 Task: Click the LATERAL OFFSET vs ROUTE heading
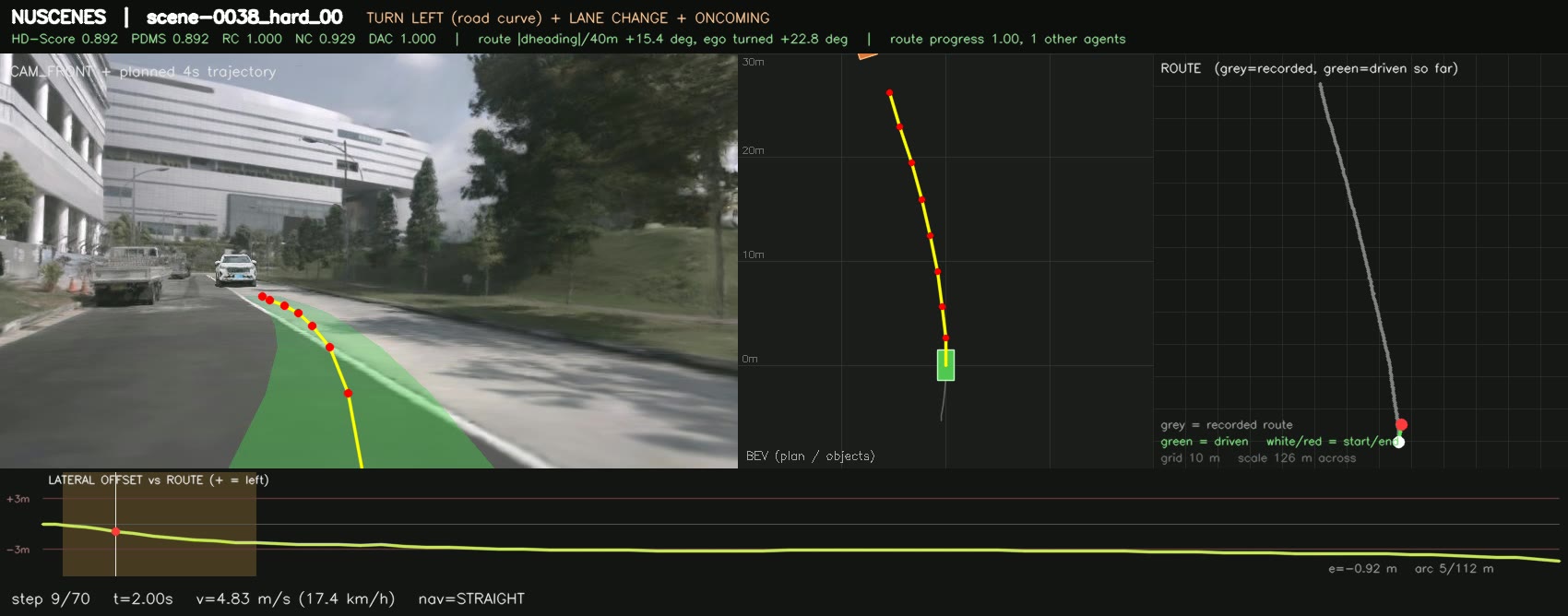(159, 480)
